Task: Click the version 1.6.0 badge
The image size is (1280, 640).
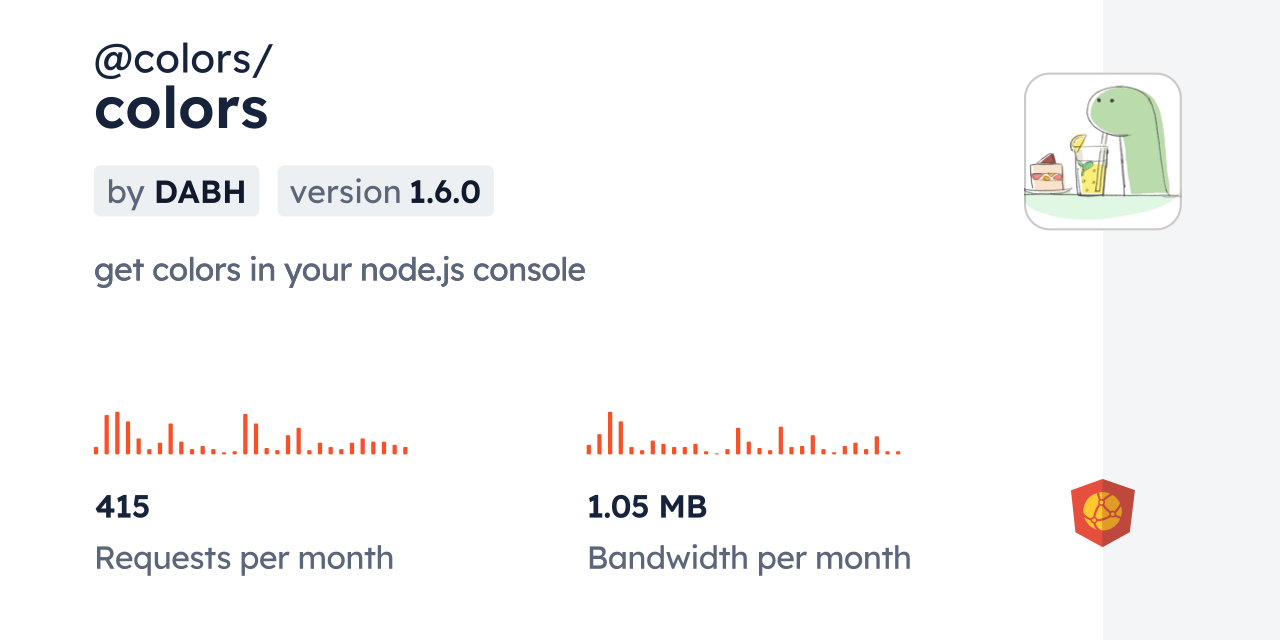Action: click(385, 191)
